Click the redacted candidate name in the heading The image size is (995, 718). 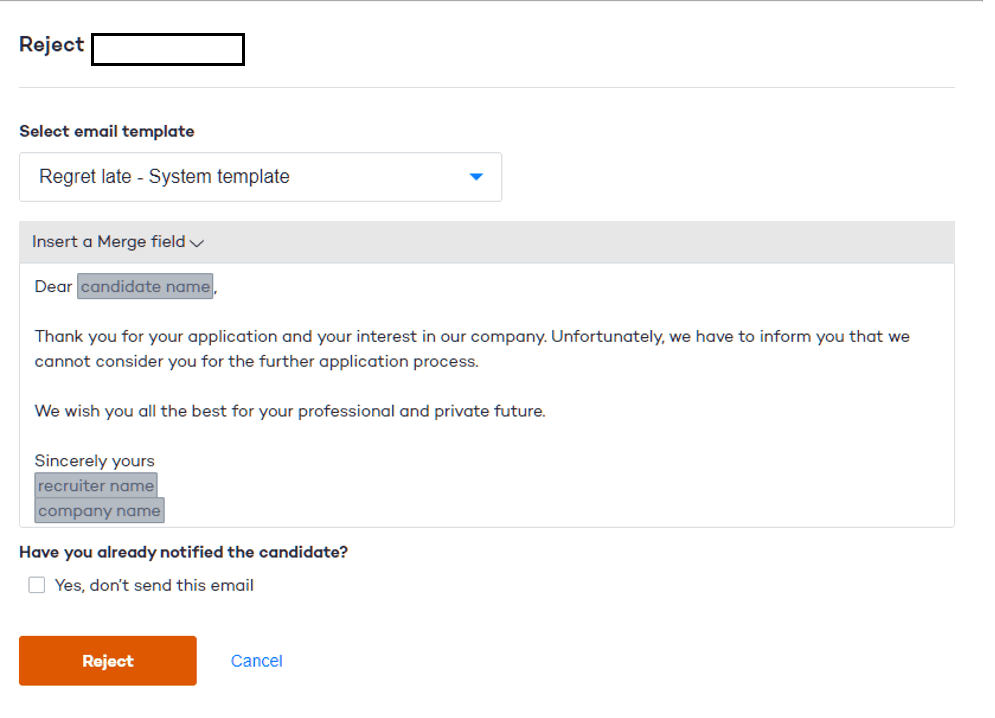pos(168,50)
